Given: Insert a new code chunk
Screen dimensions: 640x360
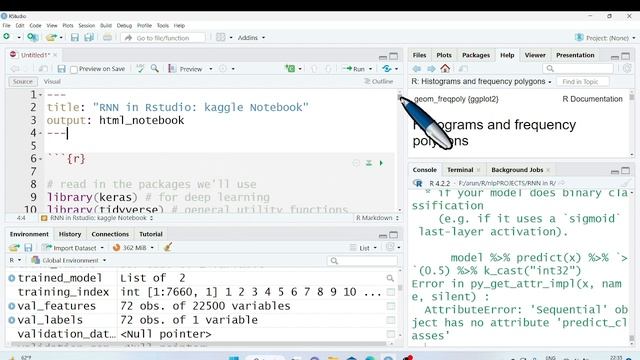Looking at the screenshot, I should pyautogui.click(x=290, y=69).
